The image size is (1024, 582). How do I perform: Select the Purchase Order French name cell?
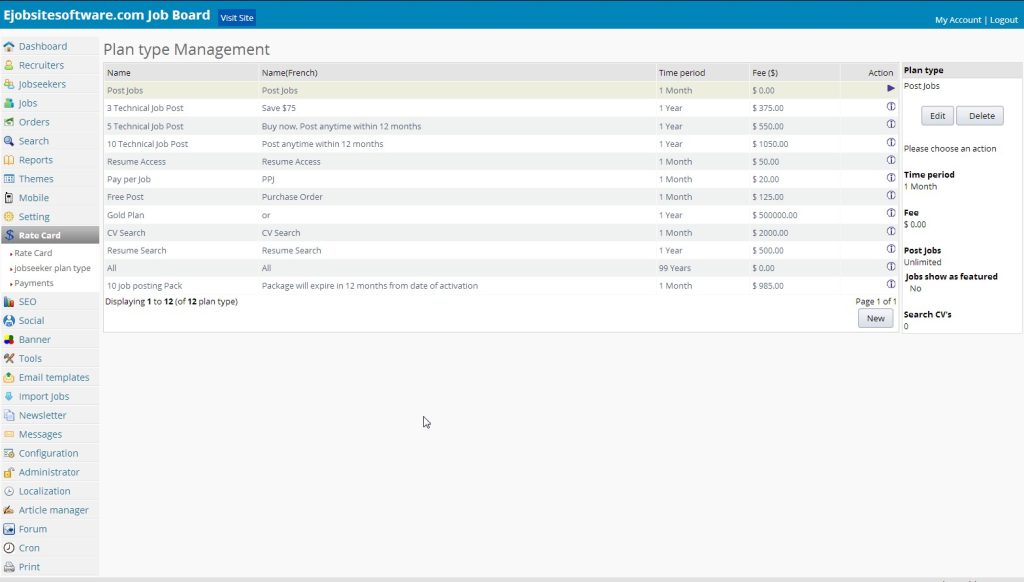tap(292, 197)
